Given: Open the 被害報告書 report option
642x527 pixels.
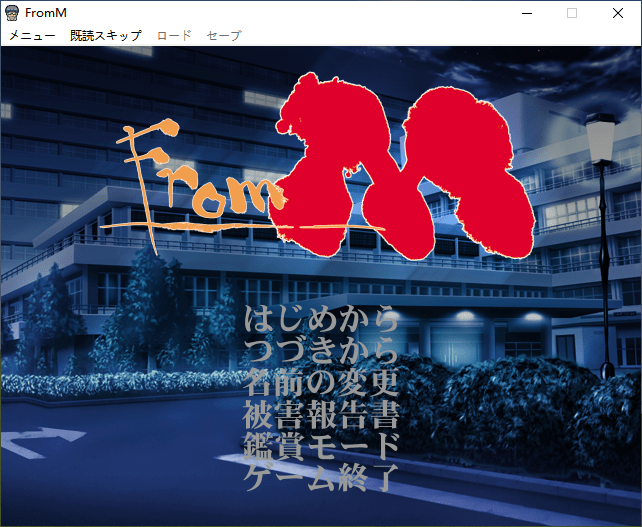Looking at the screenshot, I should coord(321,413).
